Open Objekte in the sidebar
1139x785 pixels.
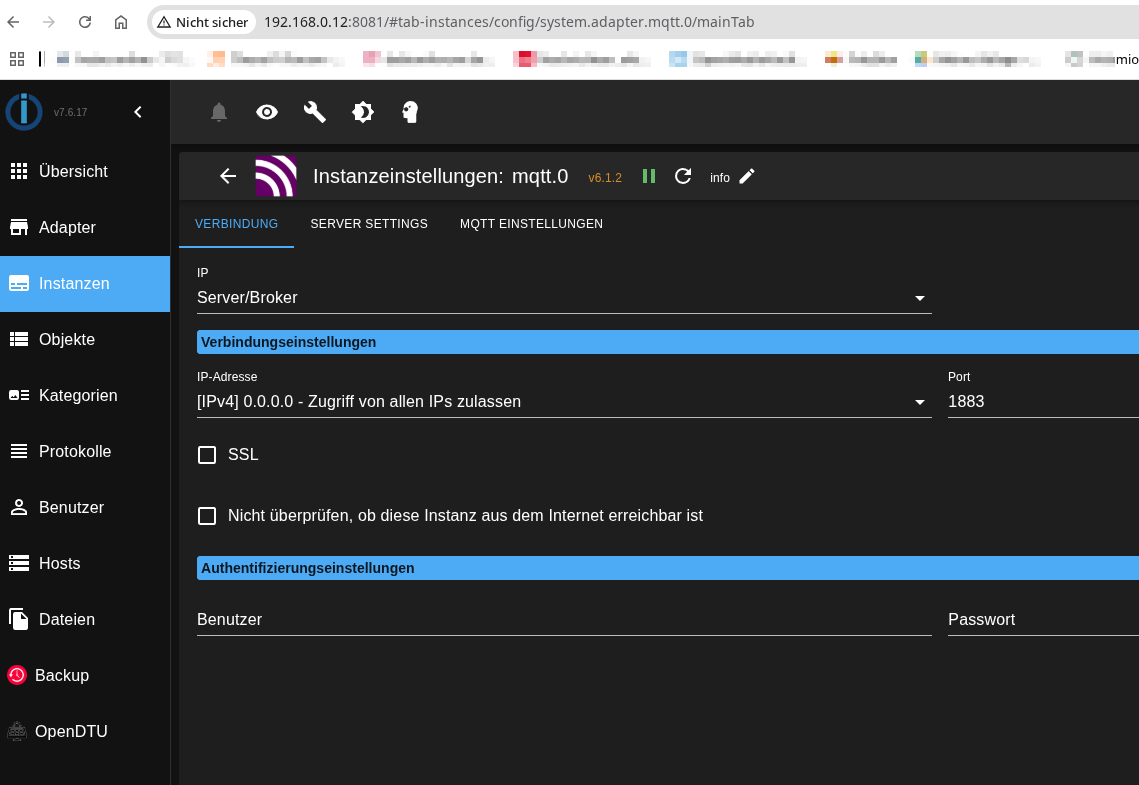(85, 339)
